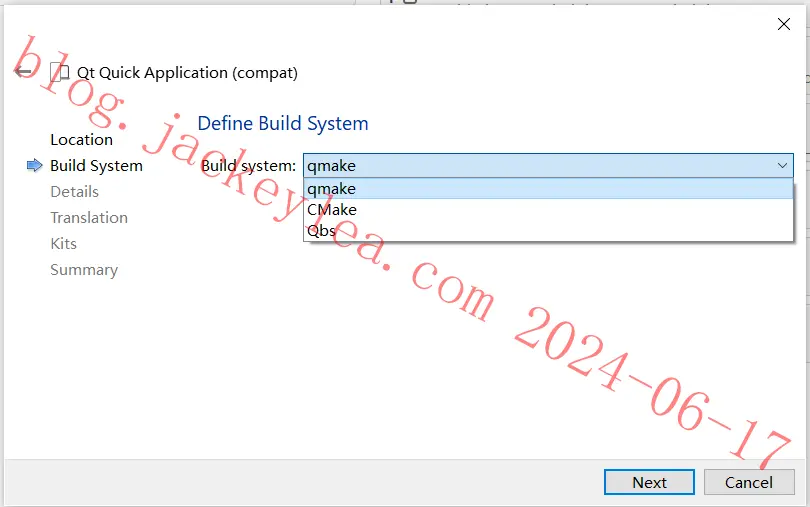Collapse the Build system combo box arrow
Screen dimensions: 810x507
782,166
